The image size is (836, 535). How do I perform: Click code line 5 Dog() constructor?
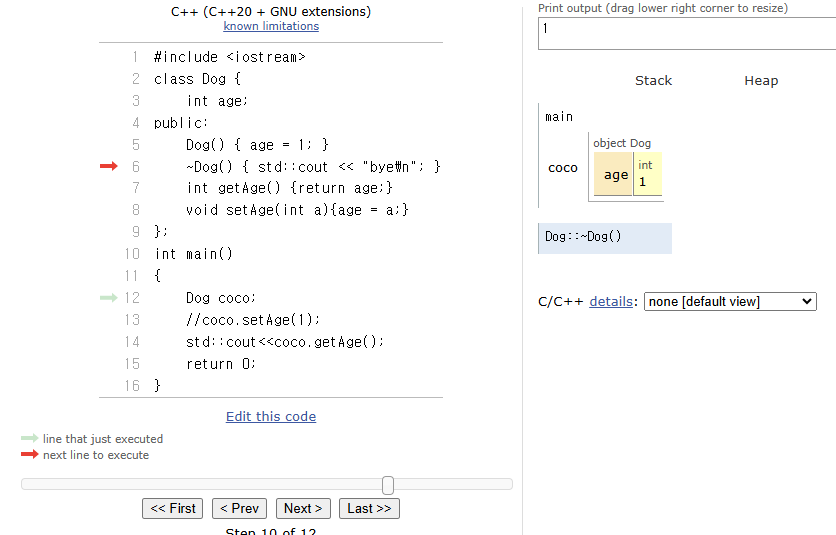tap(258, 145)
